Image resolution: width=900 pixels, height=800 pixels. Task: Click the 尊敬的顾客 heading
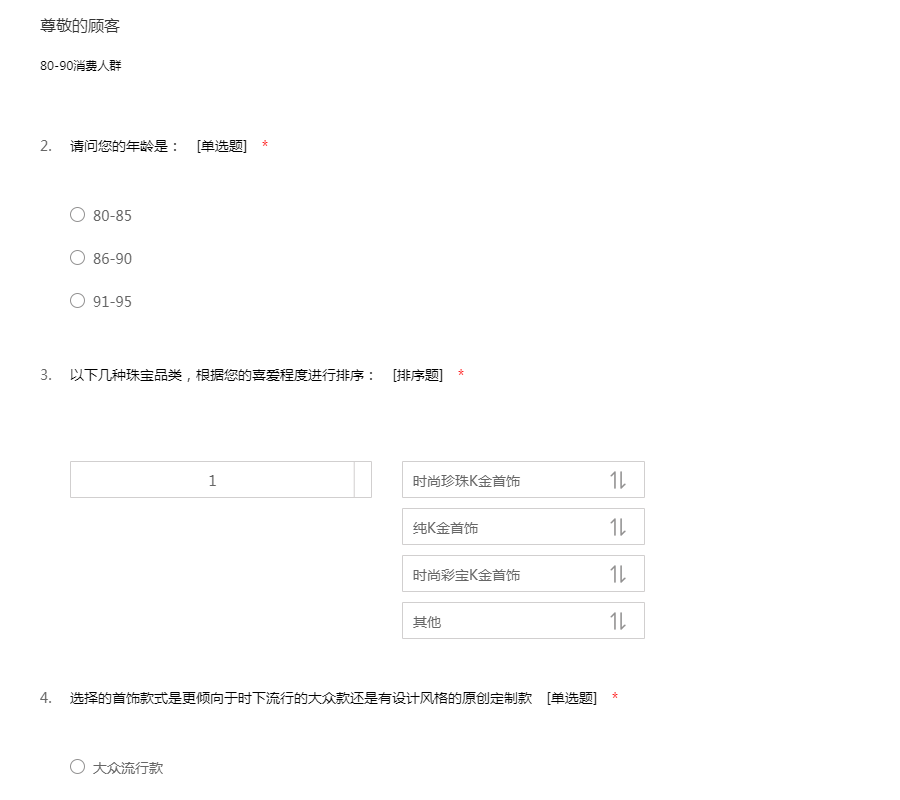click(80, 26)
